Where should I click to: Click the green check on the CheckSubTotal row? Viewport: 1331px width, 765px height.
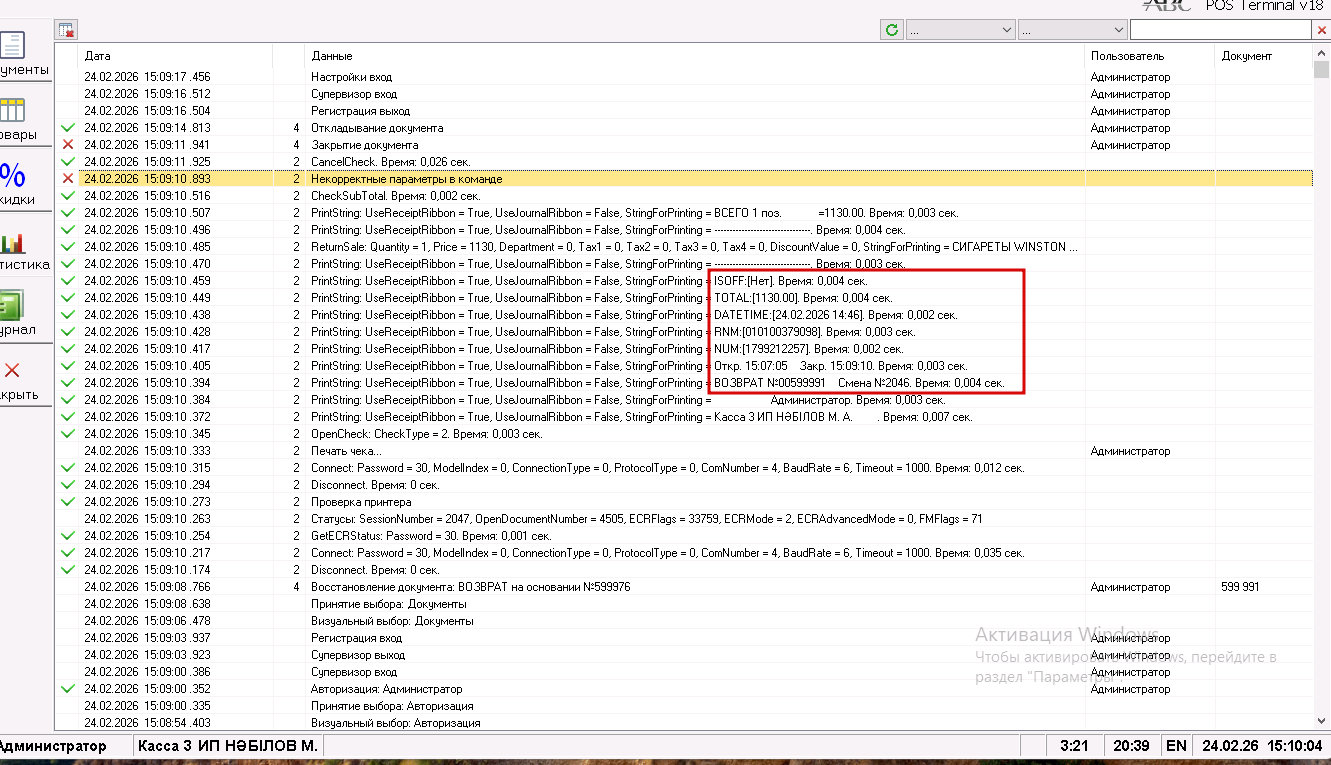[68, 196]
